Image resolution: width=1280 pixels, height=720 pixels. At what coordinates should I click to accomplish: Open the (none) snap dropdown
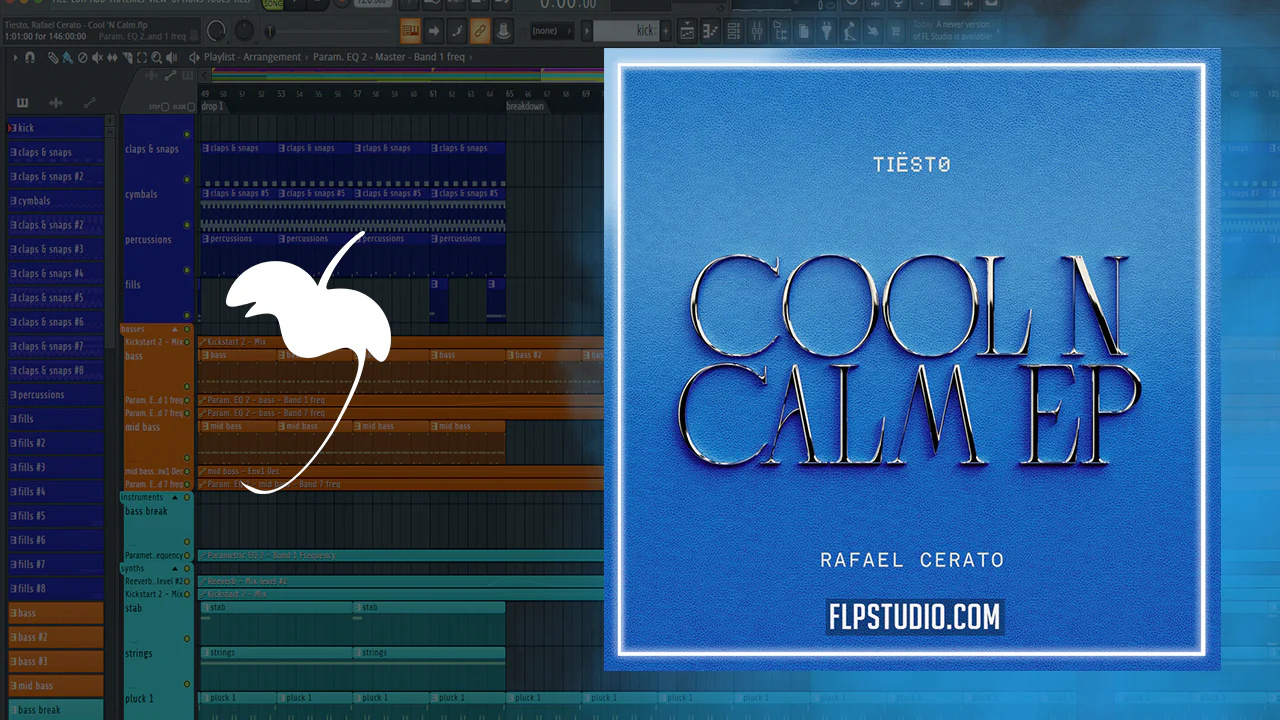tap(552, 31)
